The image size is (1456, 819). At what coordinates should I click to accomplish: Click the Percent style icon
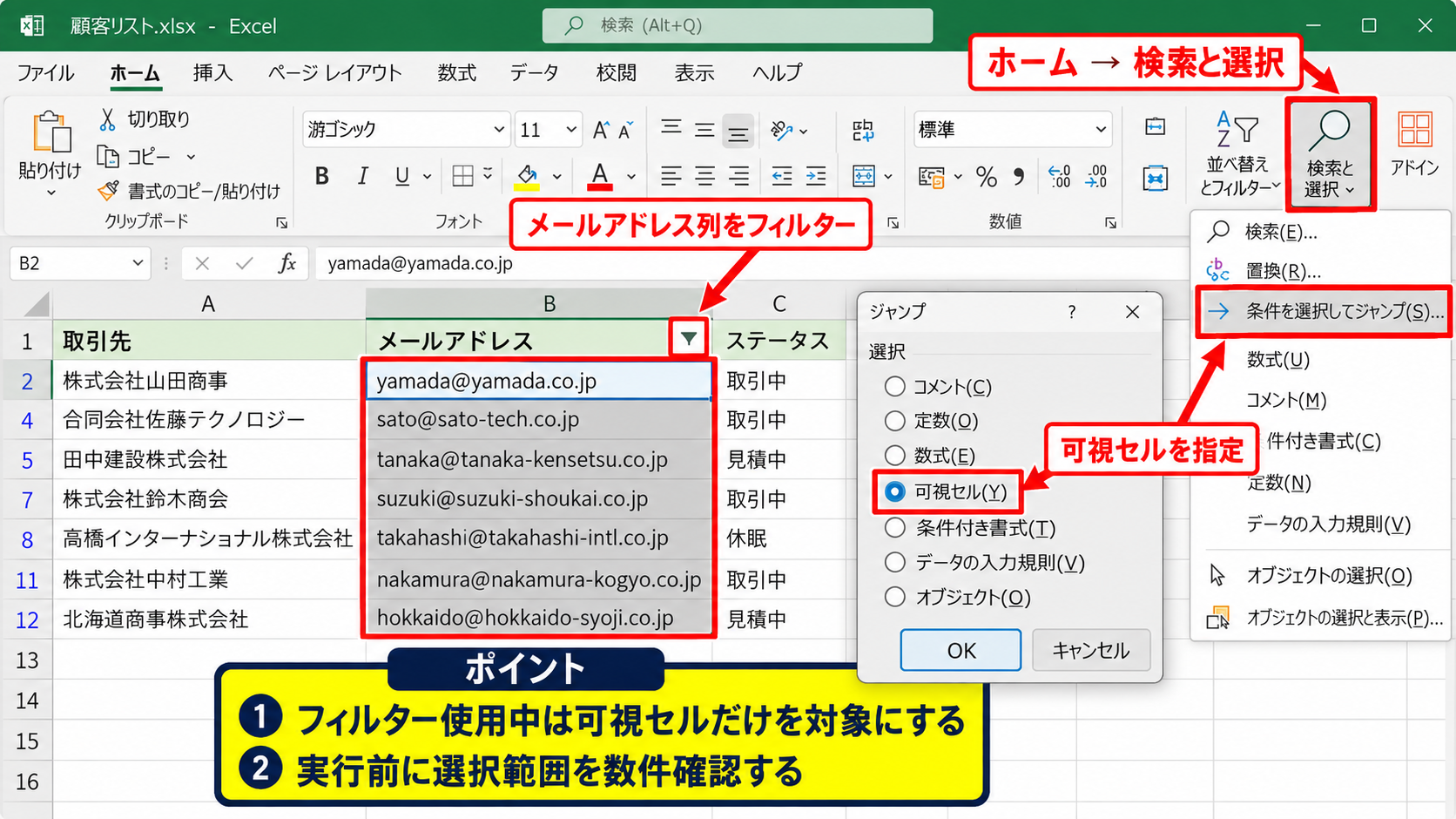coord(986,177)
